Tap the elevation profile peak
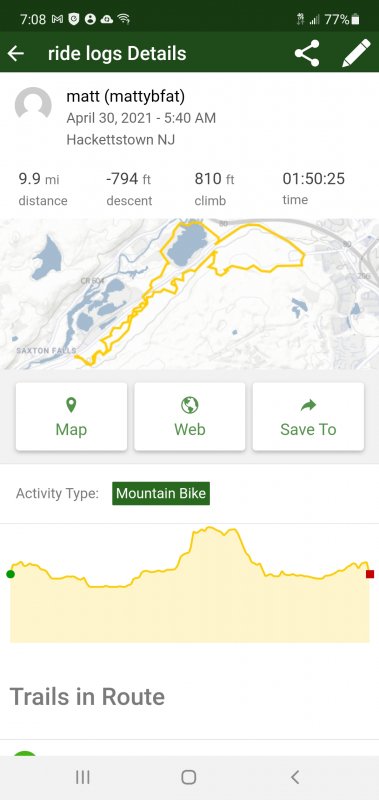Screen dimensions: 379x800 [210, 529]
